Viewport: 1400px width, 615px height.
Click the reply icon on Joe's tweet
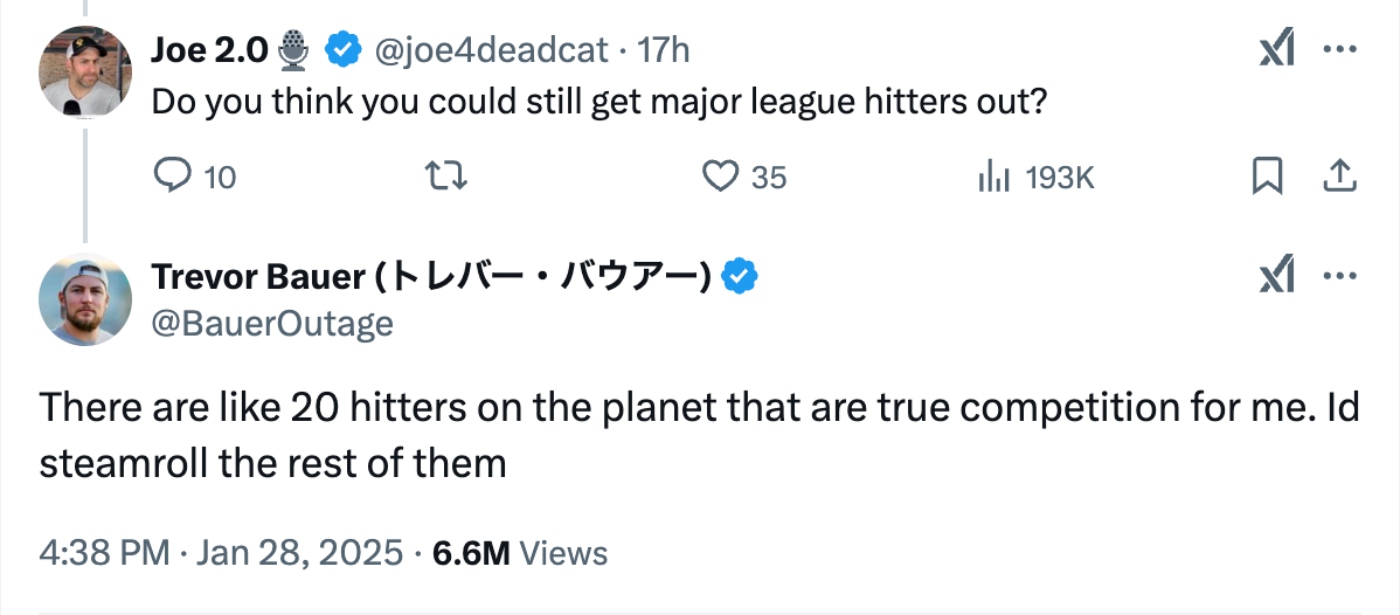(172, 177)
